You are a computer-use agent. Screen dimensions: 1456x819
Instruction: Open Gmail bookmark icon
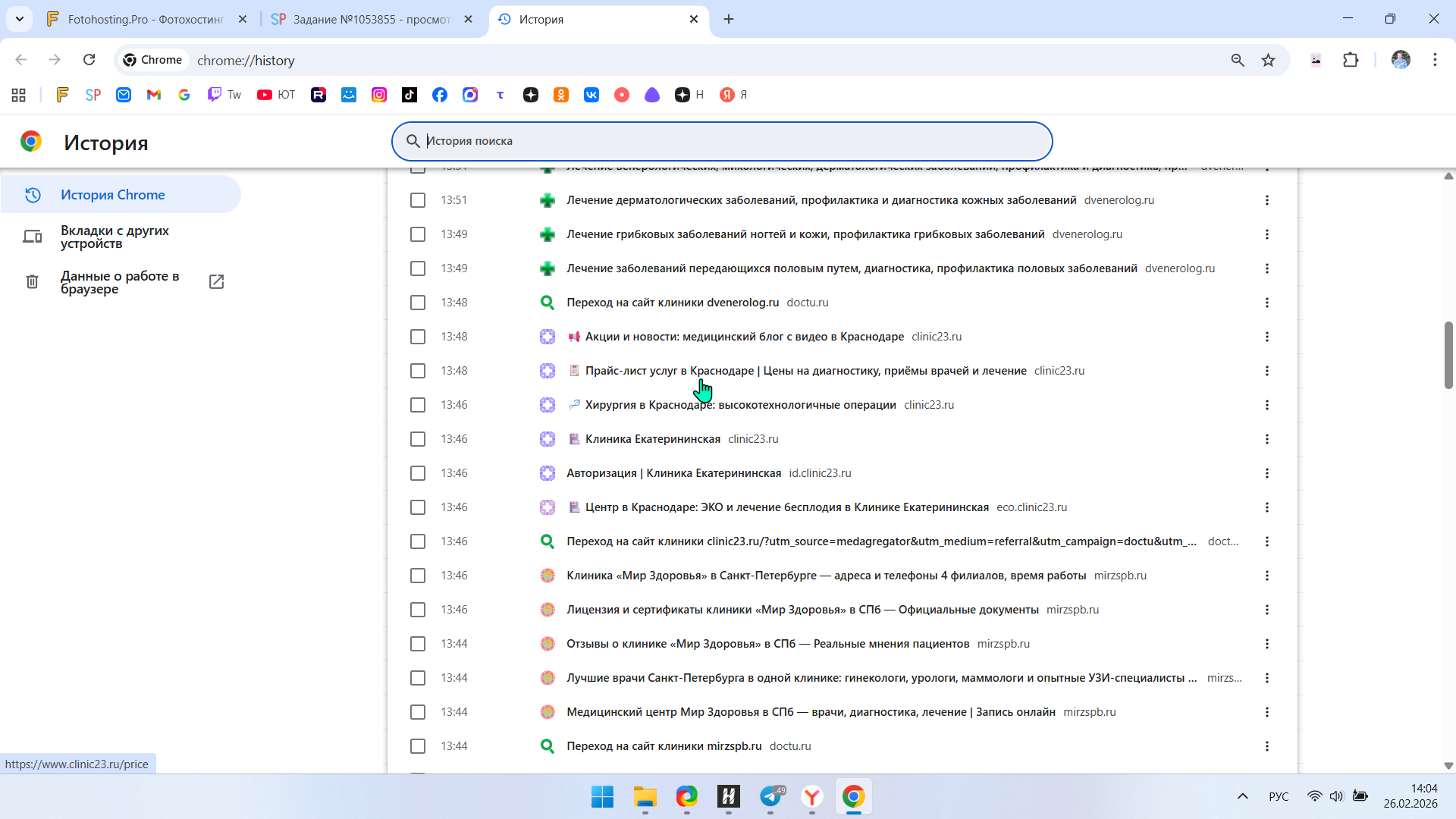(154, 95)
